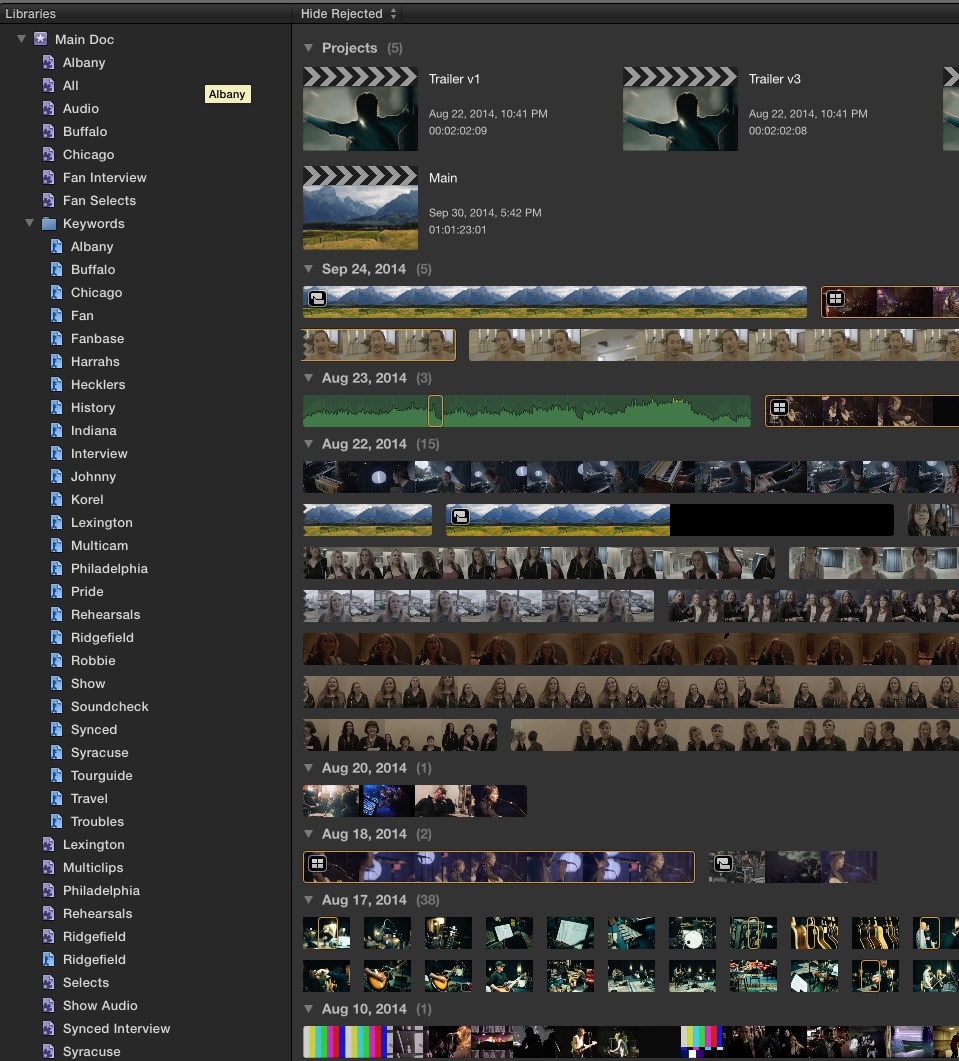Click the keyword icon beside Korel

(57, 499)
